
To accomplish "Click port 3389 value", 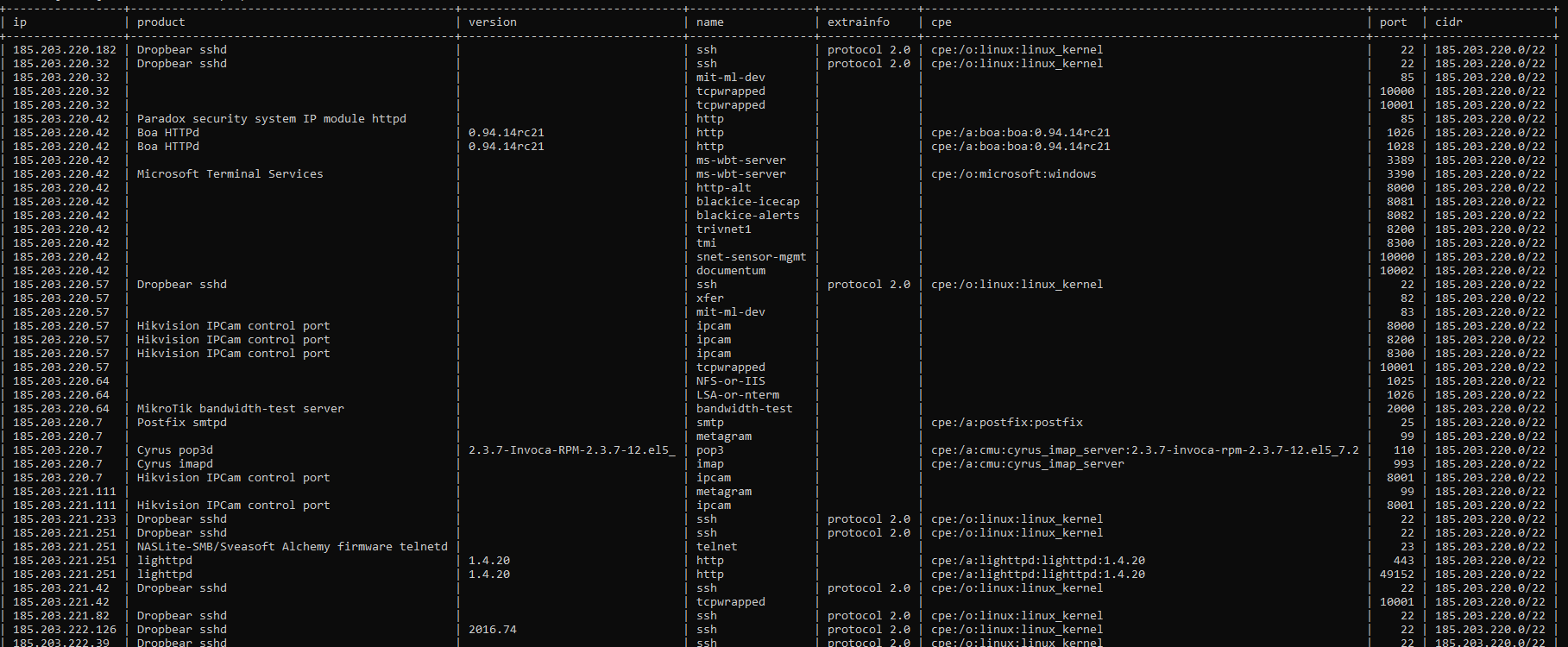I will [x=1401, y=160].
